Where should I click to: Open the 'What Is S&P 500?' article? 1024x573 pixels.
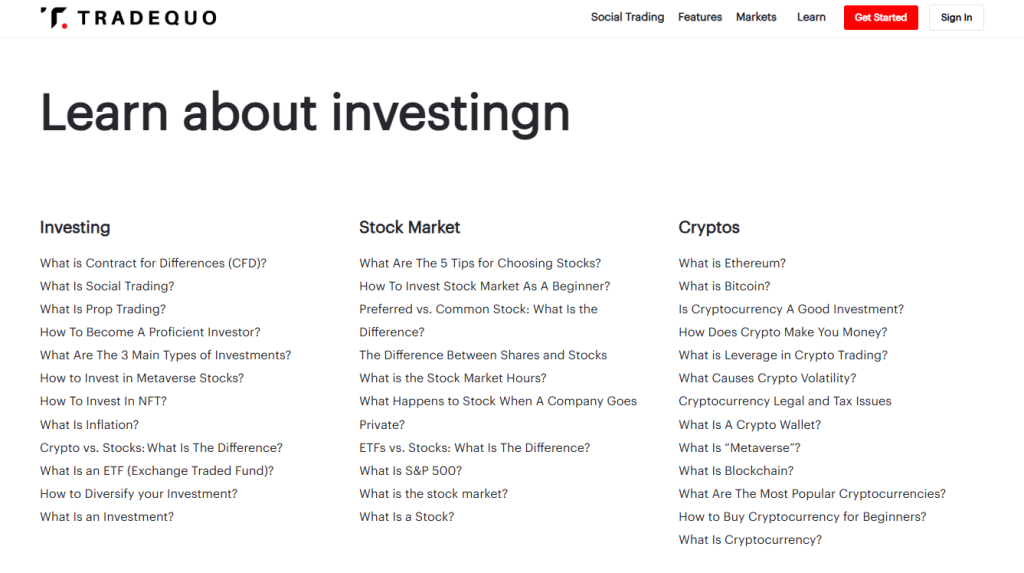tap(410, 470)
